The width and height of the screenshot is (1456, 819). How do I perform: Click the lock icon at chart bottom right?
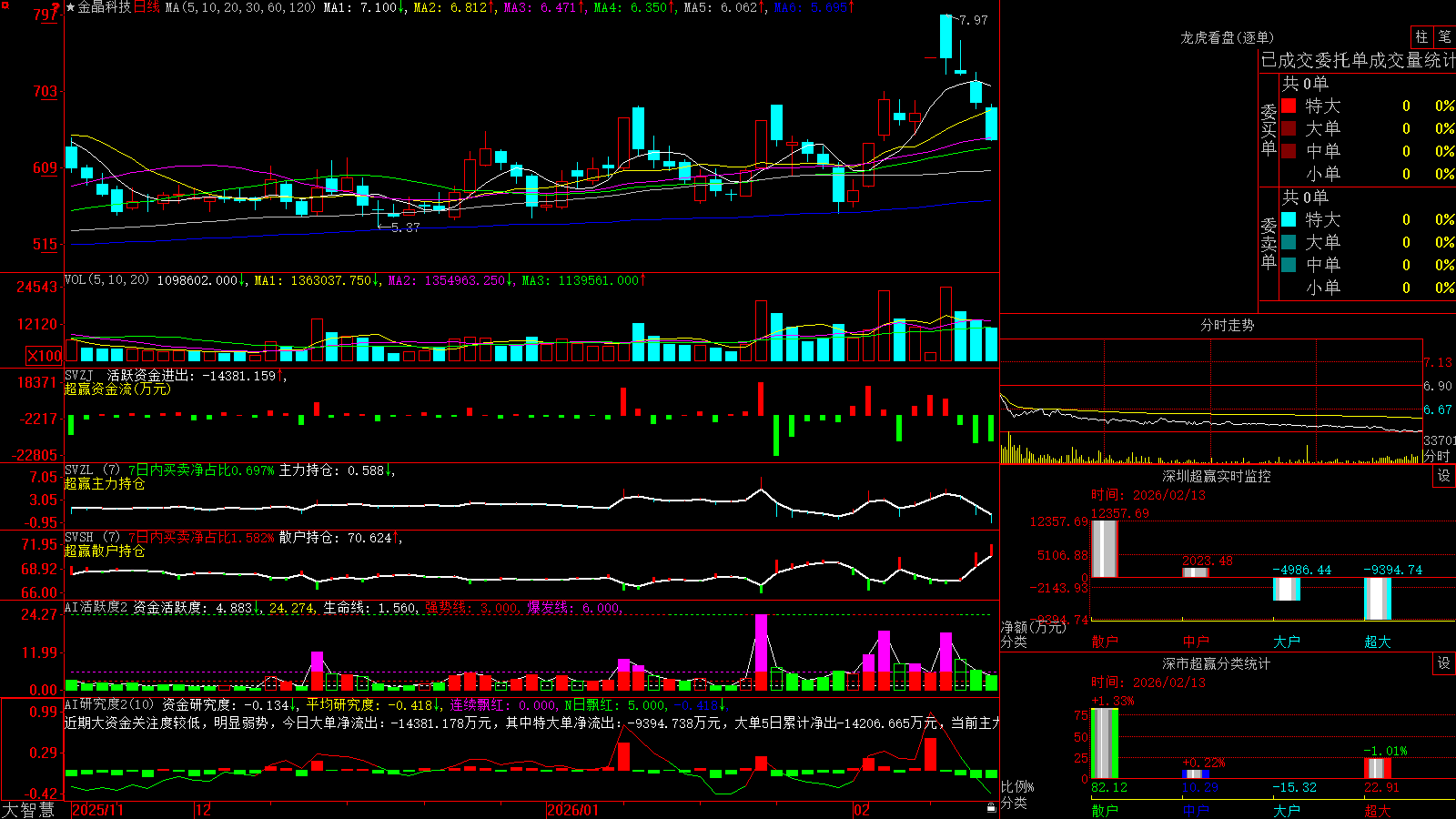991,808
